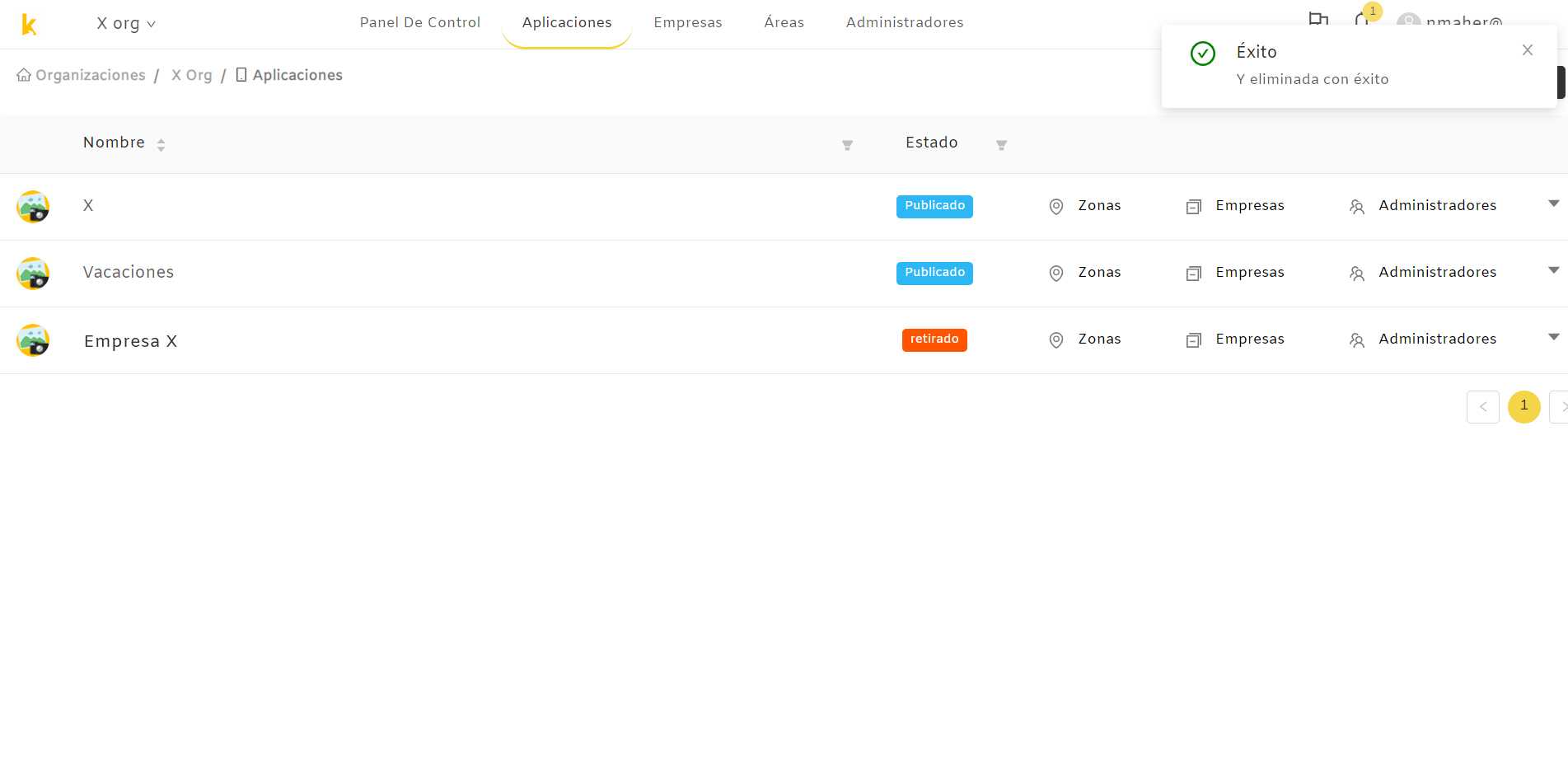
Task: Open Administradores for Vacaciones
Action: coord(1423,273)
